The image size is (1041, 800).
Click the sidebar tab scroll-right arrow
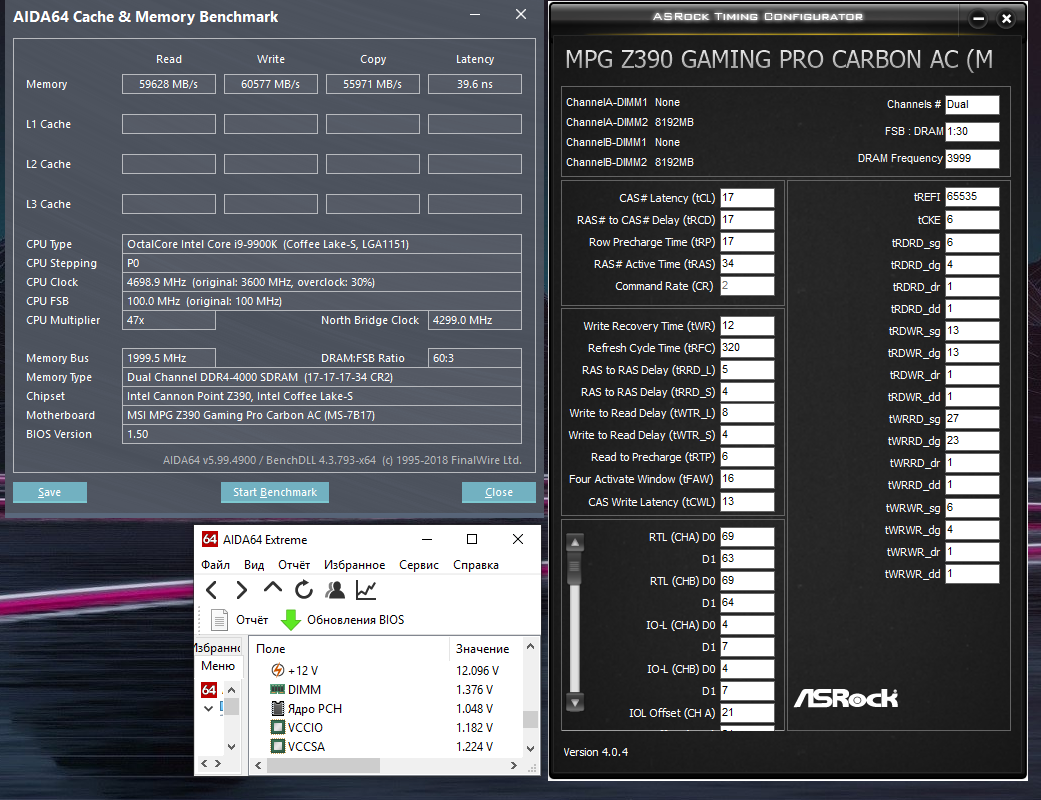[218, 763]
